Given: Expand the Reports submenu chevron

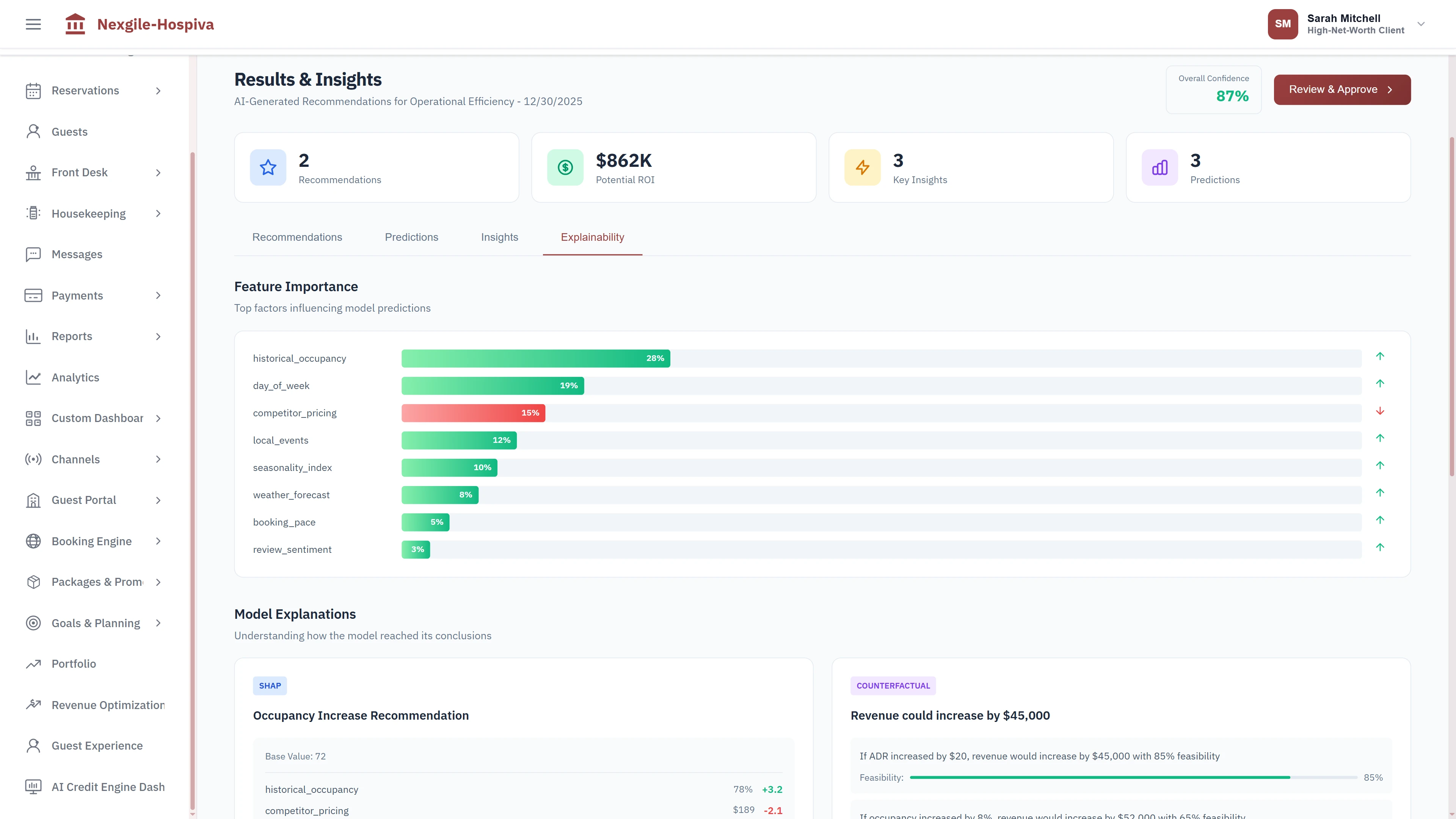Looking at the screenshot, I should (158, 336).
